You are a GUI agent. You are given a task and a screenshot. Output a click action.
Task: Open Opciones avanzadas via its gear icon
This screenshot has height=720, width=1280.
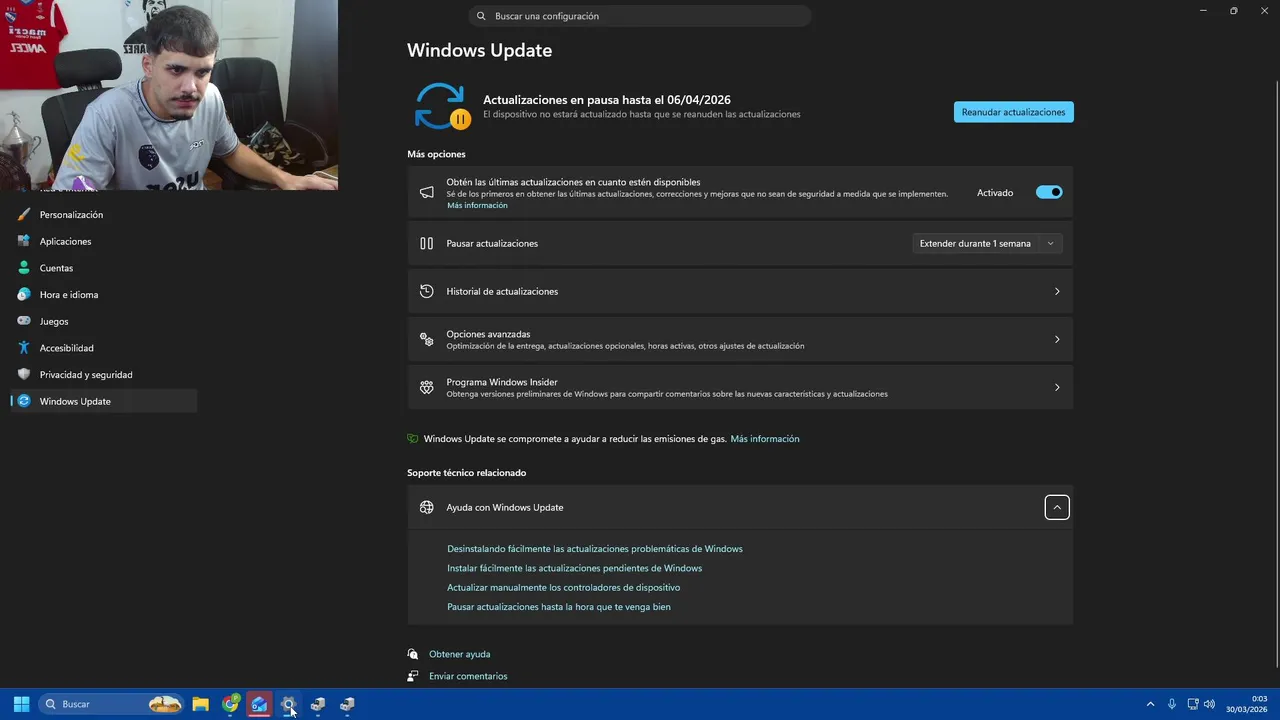[426, 339]
